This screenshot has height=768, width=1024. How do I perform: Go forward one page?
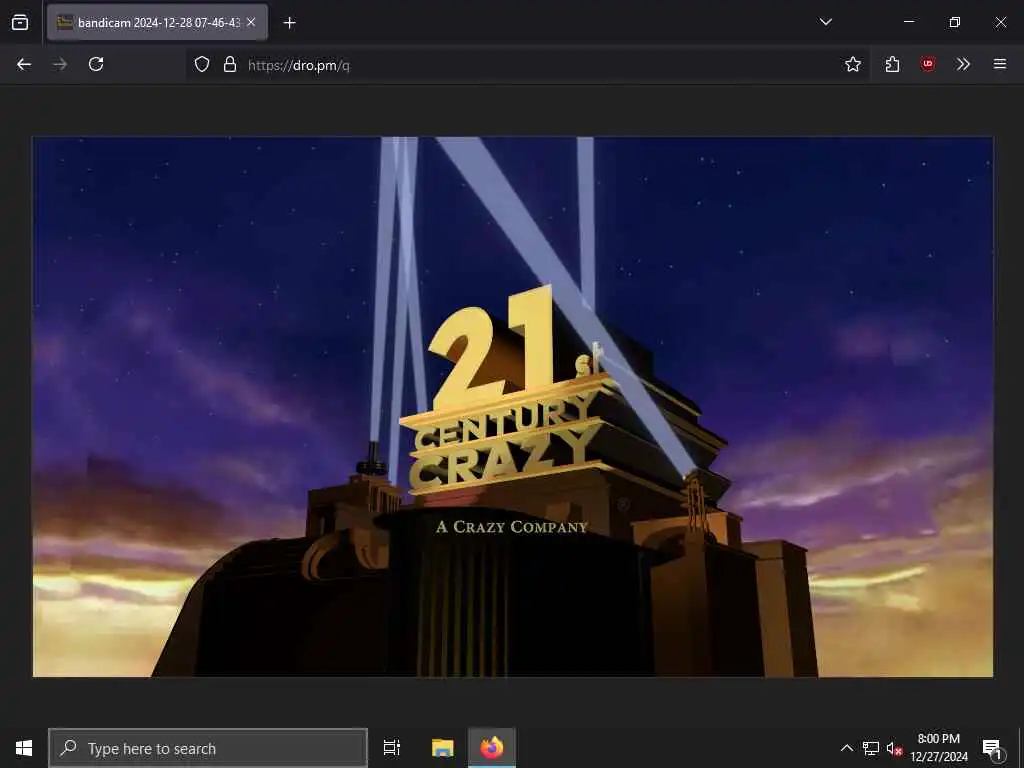60,64
